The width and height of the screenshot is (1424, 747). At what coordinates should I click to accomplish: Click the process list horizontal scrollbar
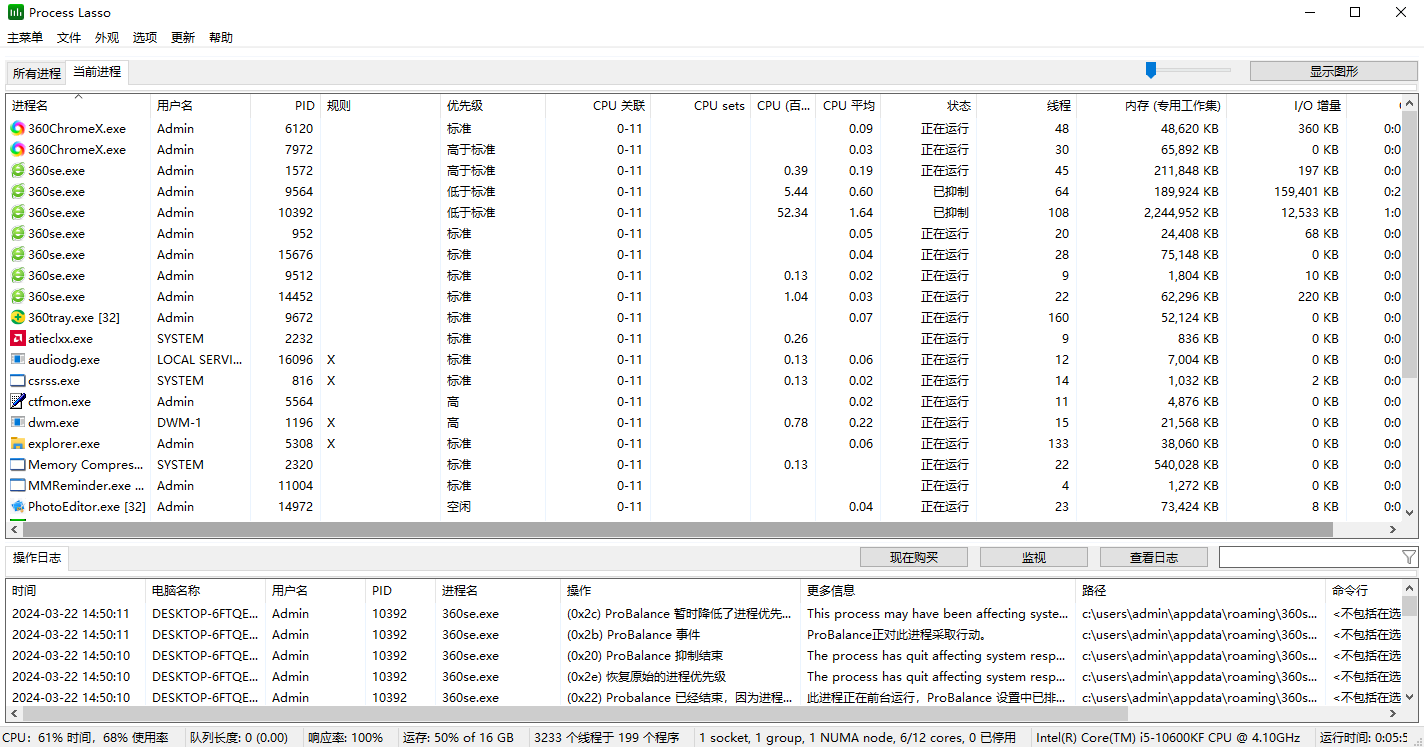[677, 530]
